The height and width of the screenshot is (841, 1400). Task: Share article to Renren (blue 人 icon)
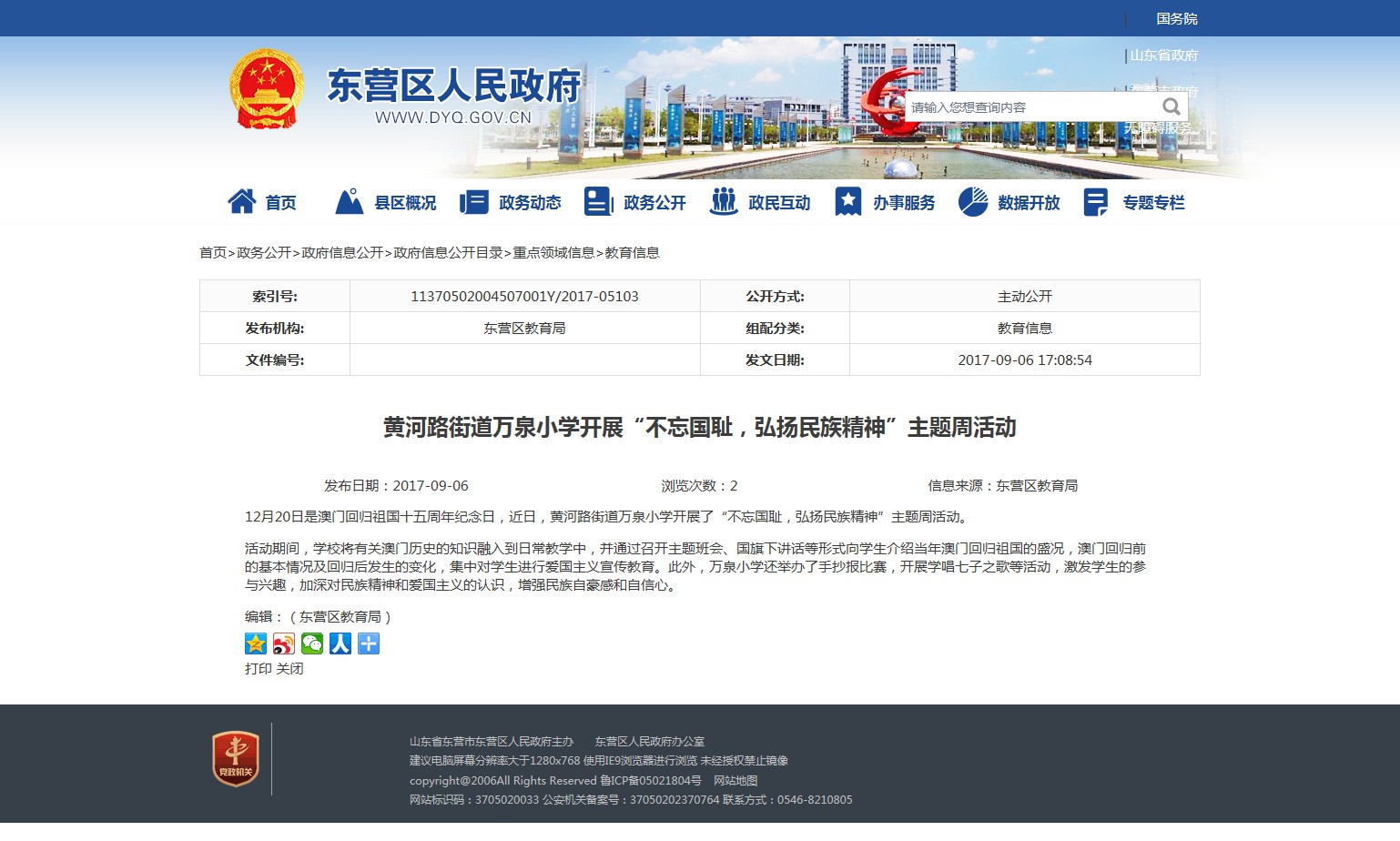pyautogui.click(x=340, y=643)
